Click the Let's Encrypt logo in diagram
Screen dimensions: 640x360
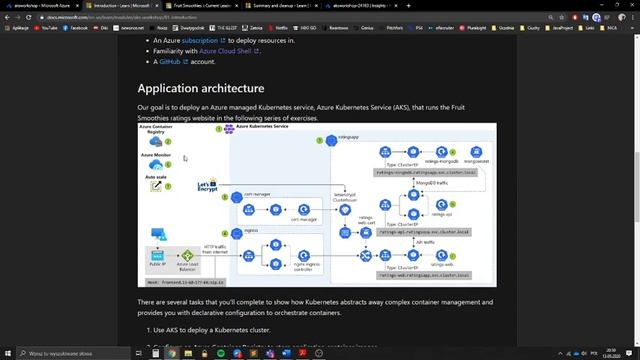207,185
